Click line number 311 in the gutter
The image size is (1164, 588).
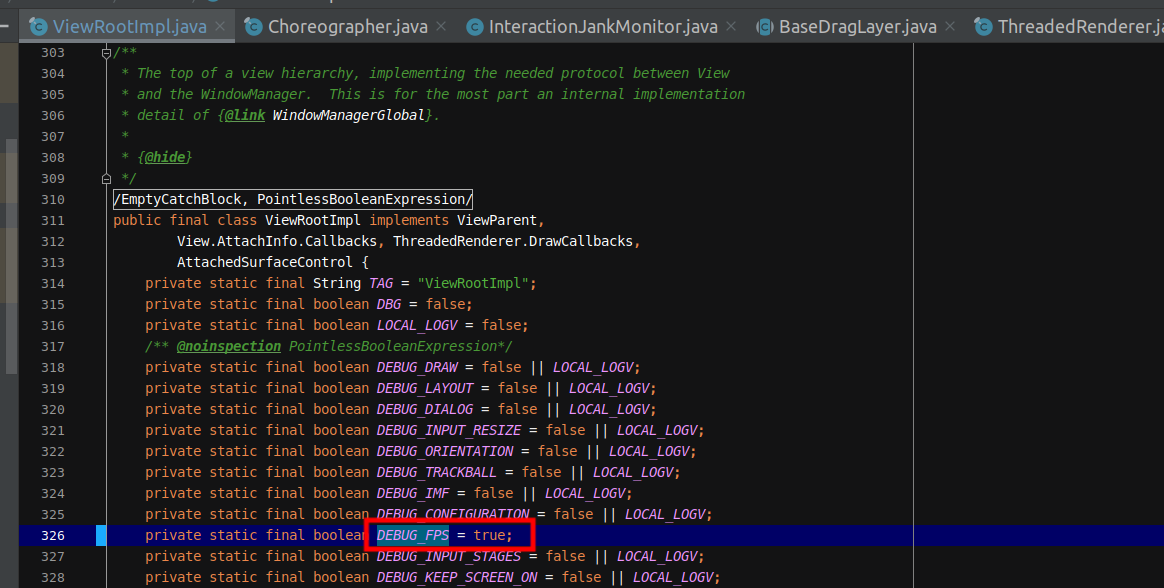pyautogui.click(x=53, y=220)
